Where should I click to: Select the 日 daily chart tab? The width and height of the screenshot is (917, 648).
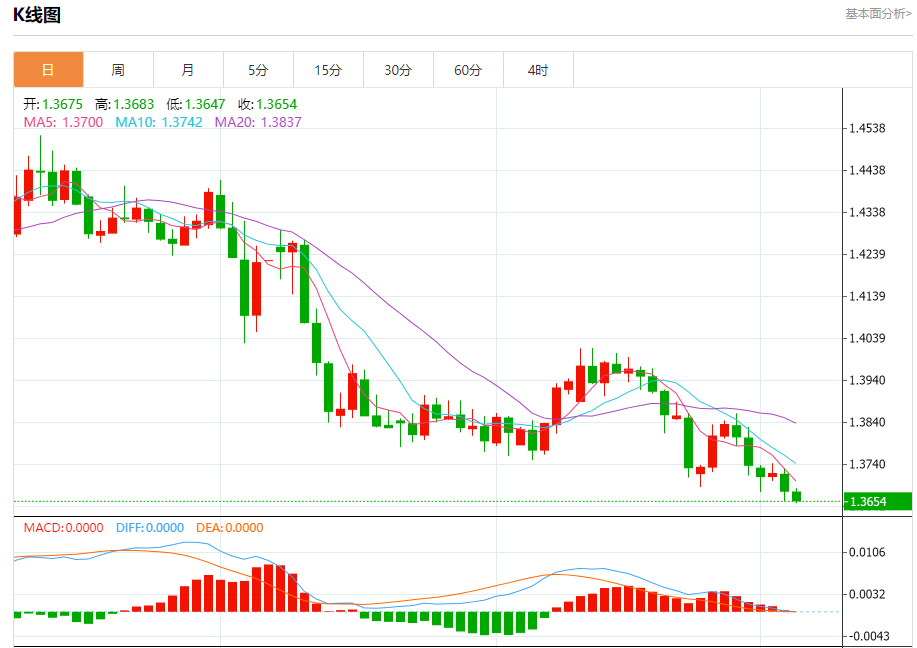coord(49,70)
